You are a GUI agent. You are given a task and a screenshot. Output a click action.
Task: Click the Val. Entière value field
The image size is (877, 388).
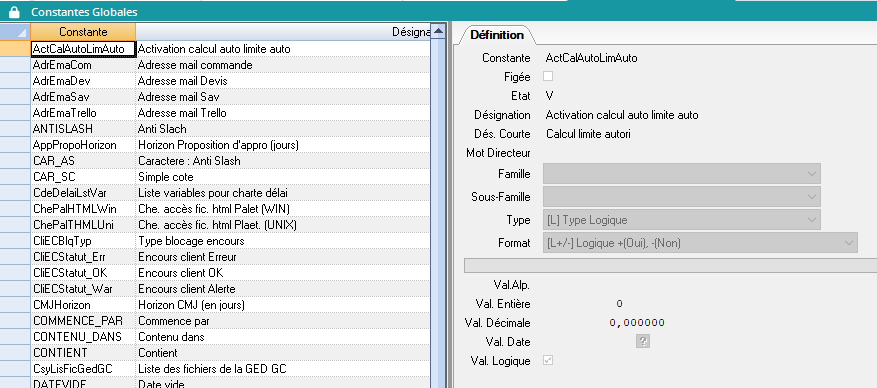click(619, 304)
